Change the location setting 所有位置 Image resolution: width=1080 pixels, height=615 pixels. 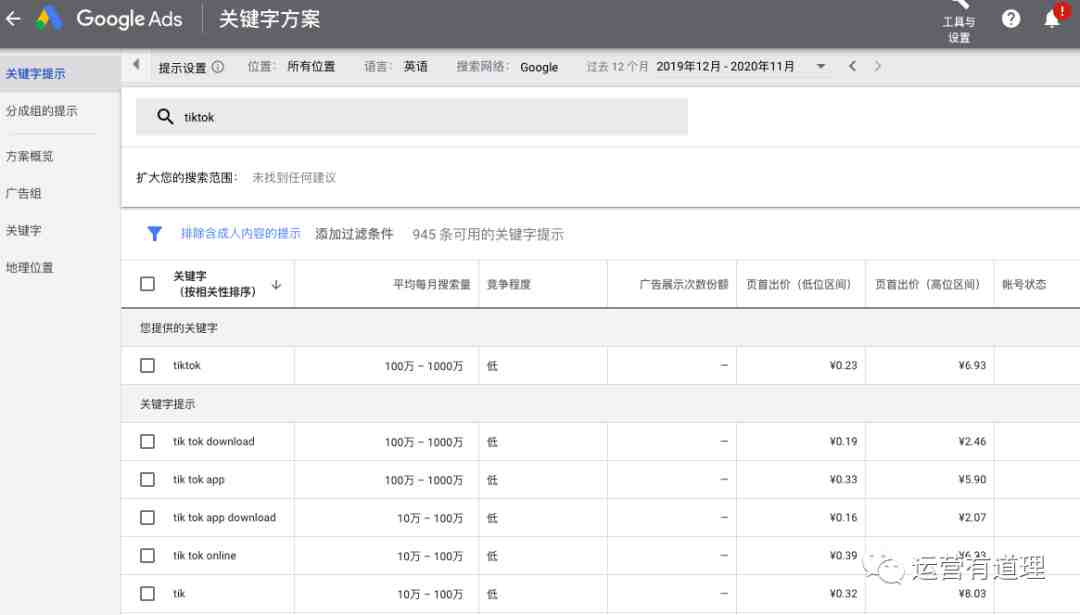(x=311, y=66)
